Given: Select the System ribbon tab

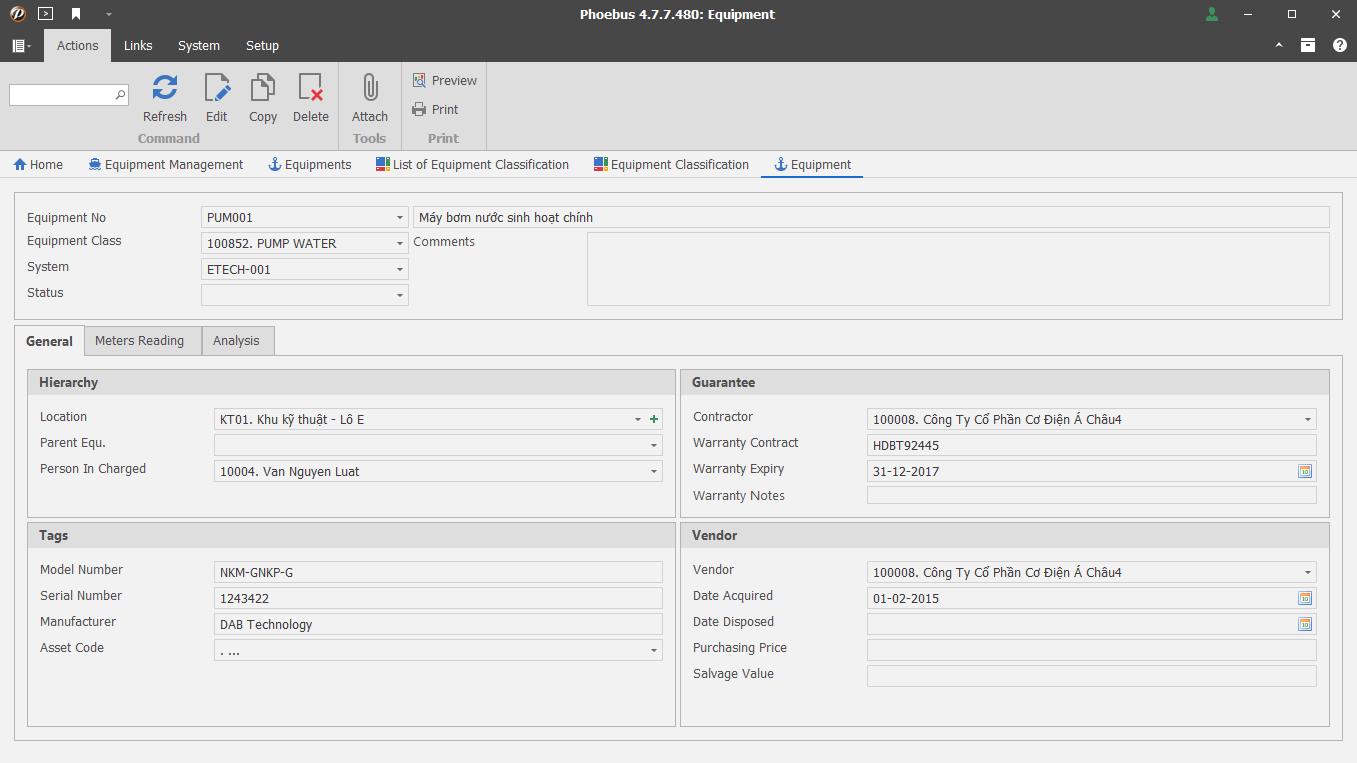Looking at the screenshot, I should (x=199, y=46).
